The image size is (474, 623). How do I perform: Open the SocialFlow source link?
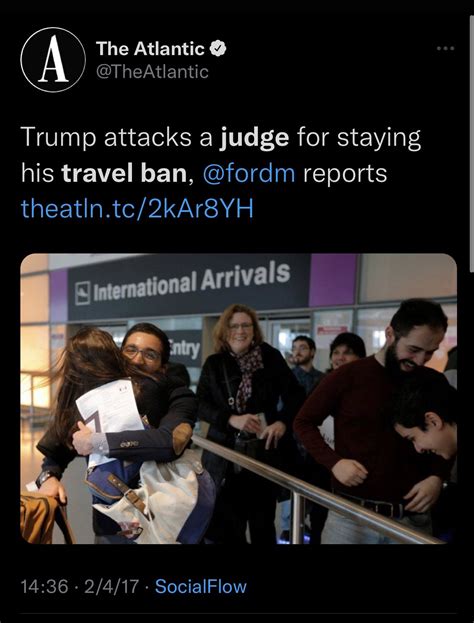(201, 587)
